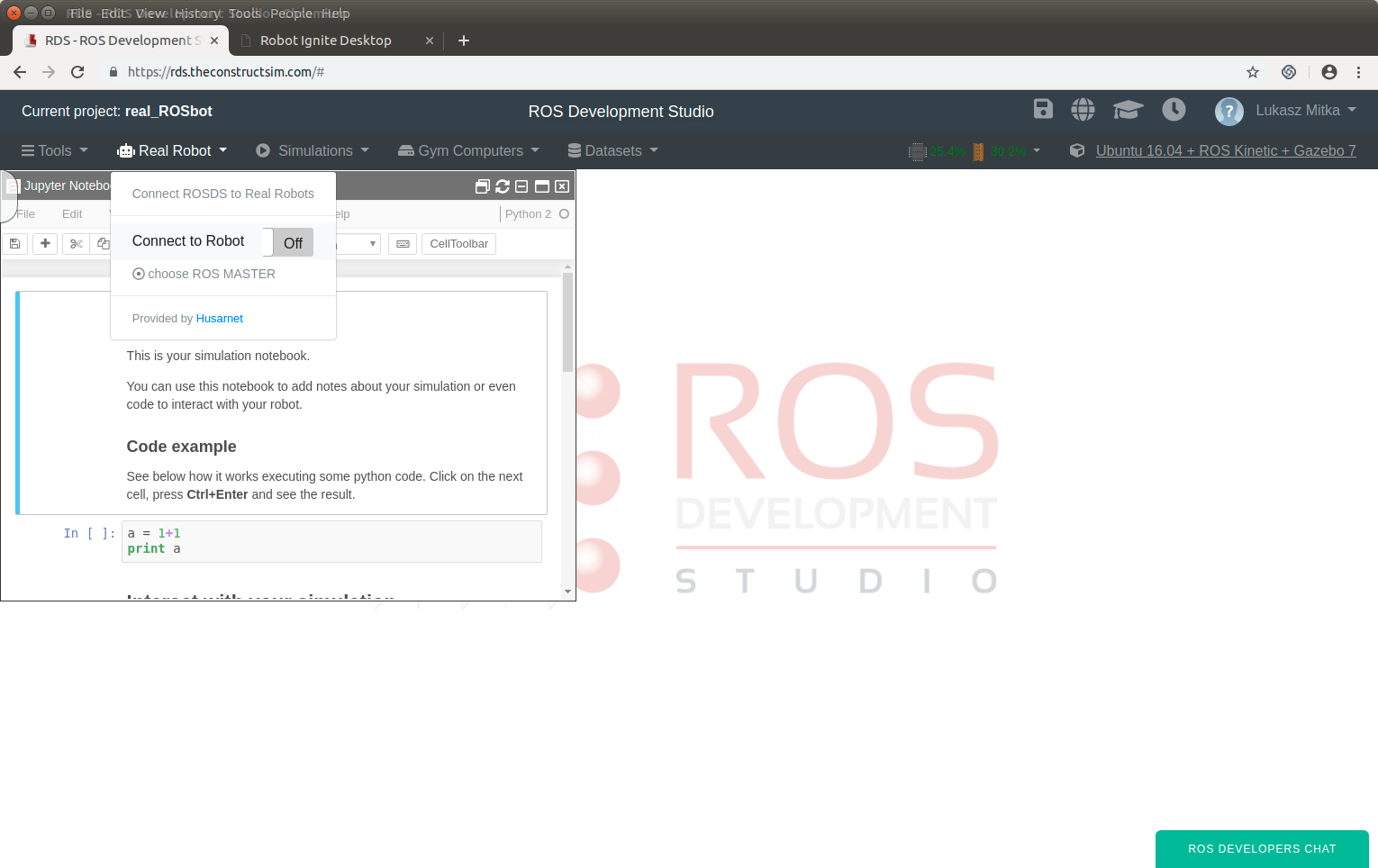This screenshot has width=1378, height=868.
Task: Click the Jupyter notebook vertical scrollbar
Action: pos(567,322)
